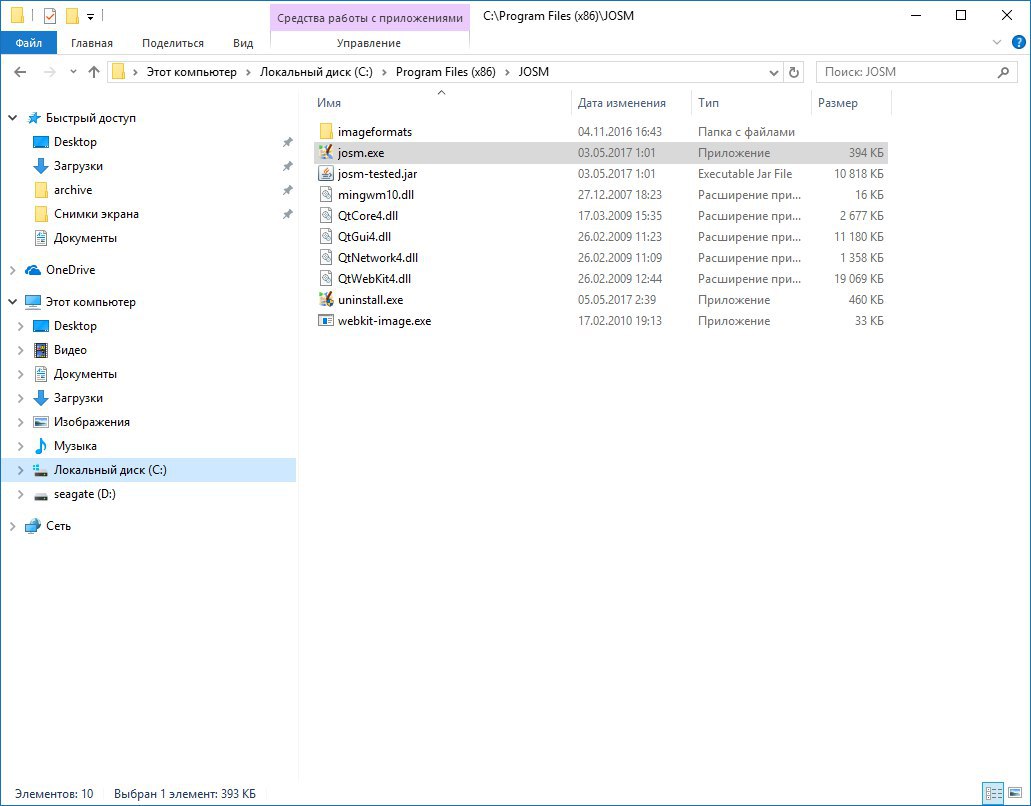Click the Средства работы с приложениями tab header

coord(370,18)
